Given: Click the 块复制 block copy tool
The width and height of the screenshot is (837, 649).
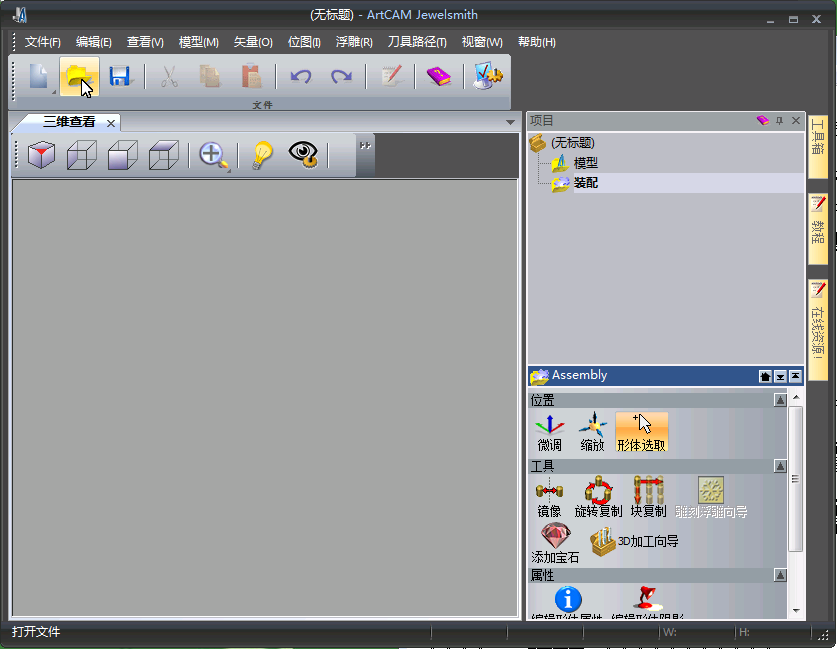Looking at the screenshot, I should pyautogui.click(x=648, y=495).
